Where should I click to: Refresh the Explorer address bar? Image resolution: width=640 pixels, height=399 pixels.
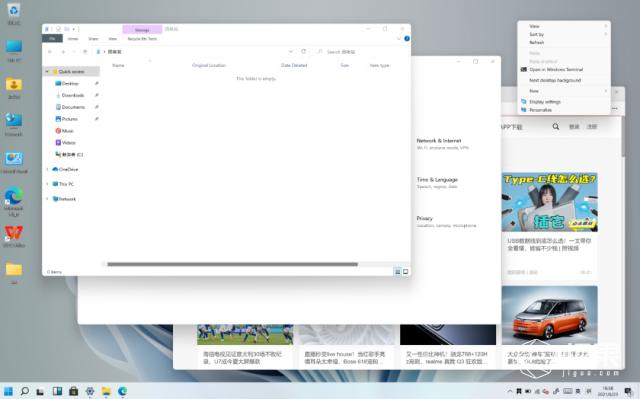303,52
